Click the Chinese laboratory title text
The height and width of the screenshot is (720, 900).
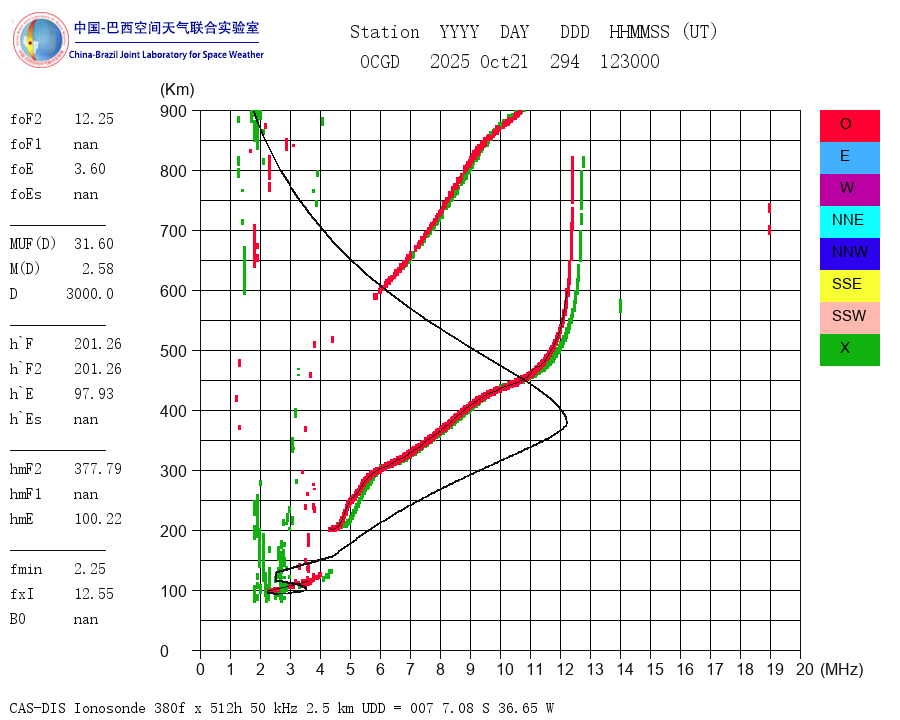tap(166, 28)
